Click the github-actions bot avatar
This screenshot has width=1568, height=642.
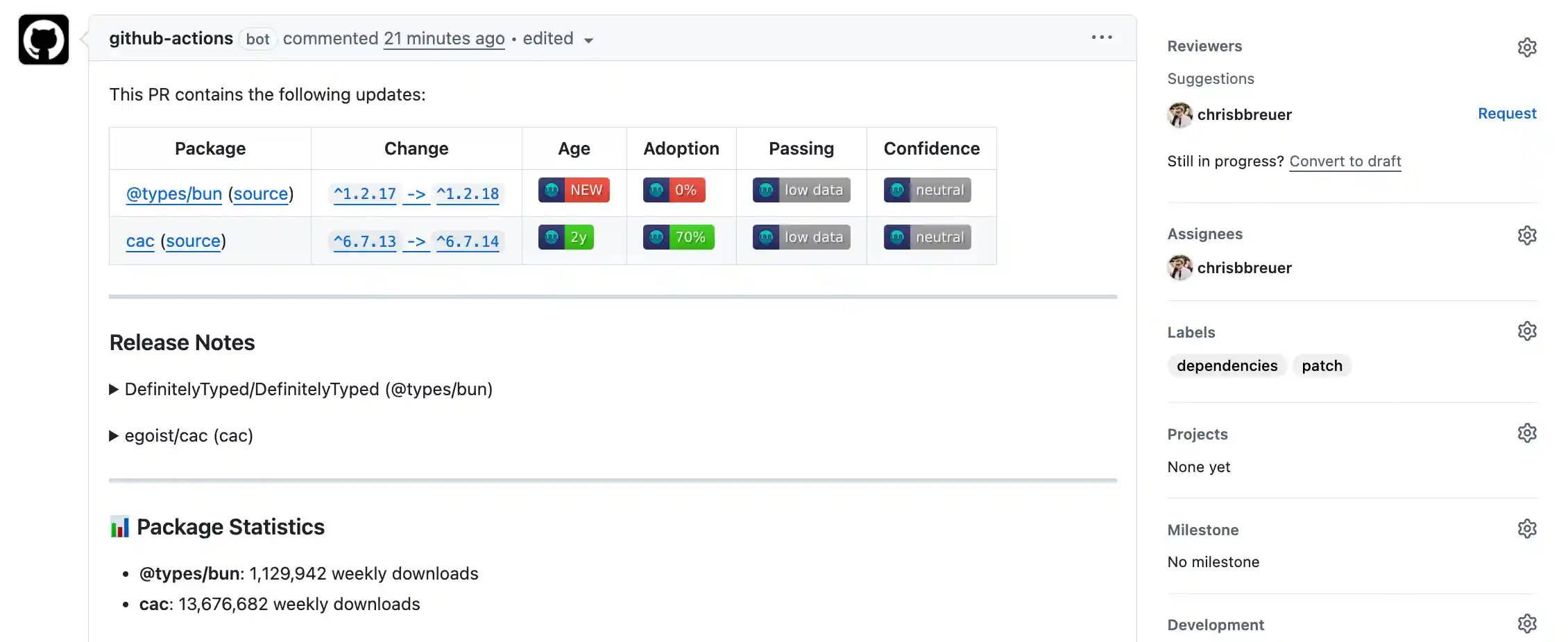coord(43,40)
